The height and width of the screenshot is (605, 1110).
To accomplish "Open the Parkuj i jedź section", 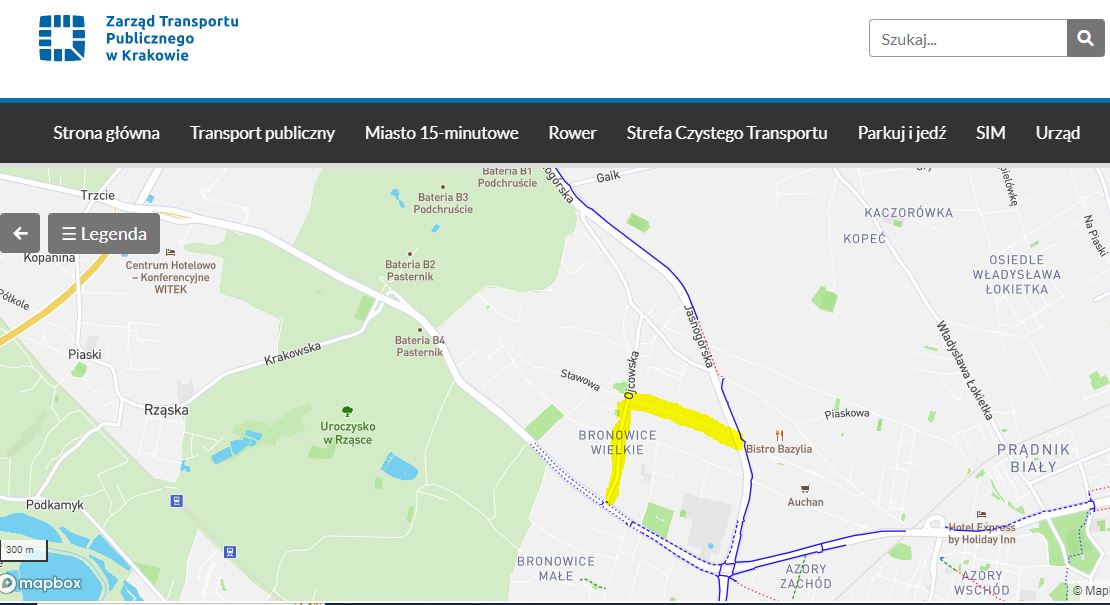I will pos(902,133).
